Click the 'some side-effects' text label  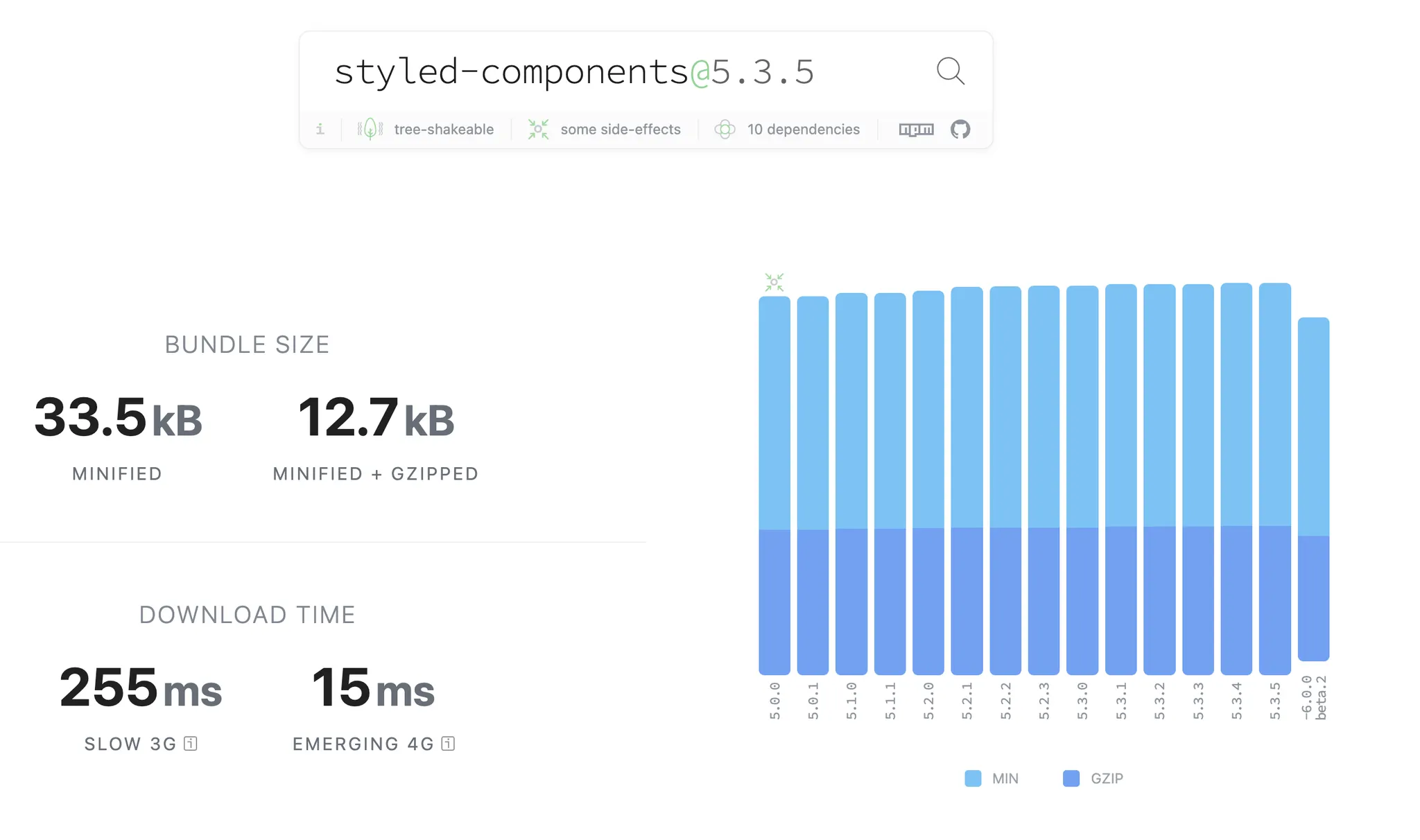click(x=621, y=130)
